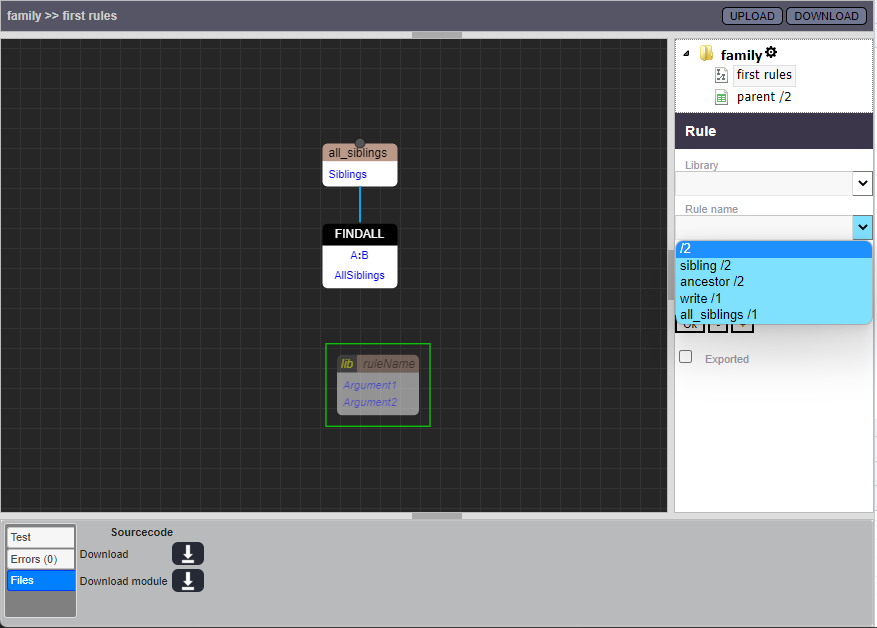Viewport: 877px width, 628px height.
Task: Click the connector dot atop all_siblings node
Action: (x=360, y=144)
